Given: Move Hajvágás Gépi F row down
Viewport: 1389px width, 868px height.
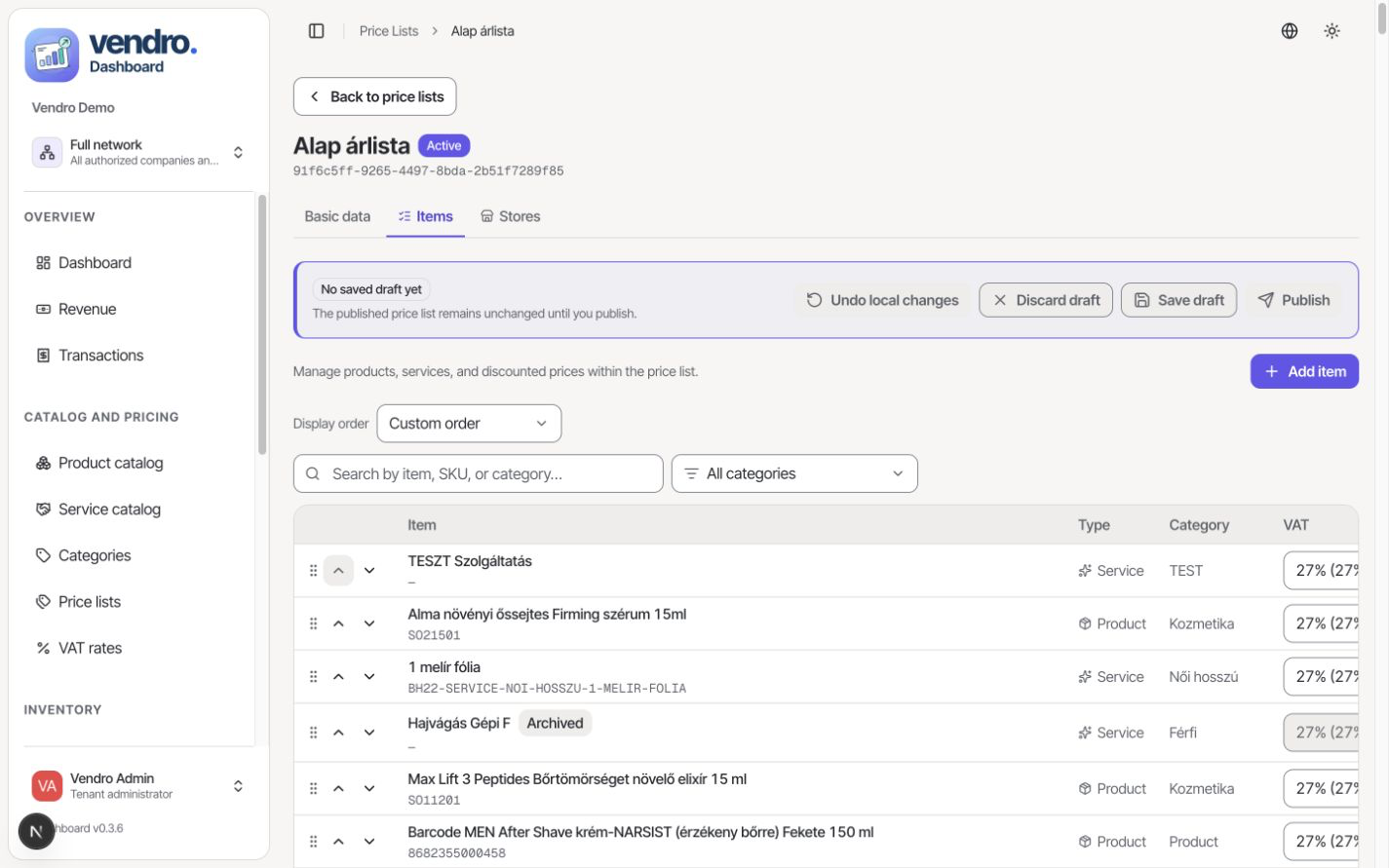Looking at the screenshot, I should [x=369, y=733].
